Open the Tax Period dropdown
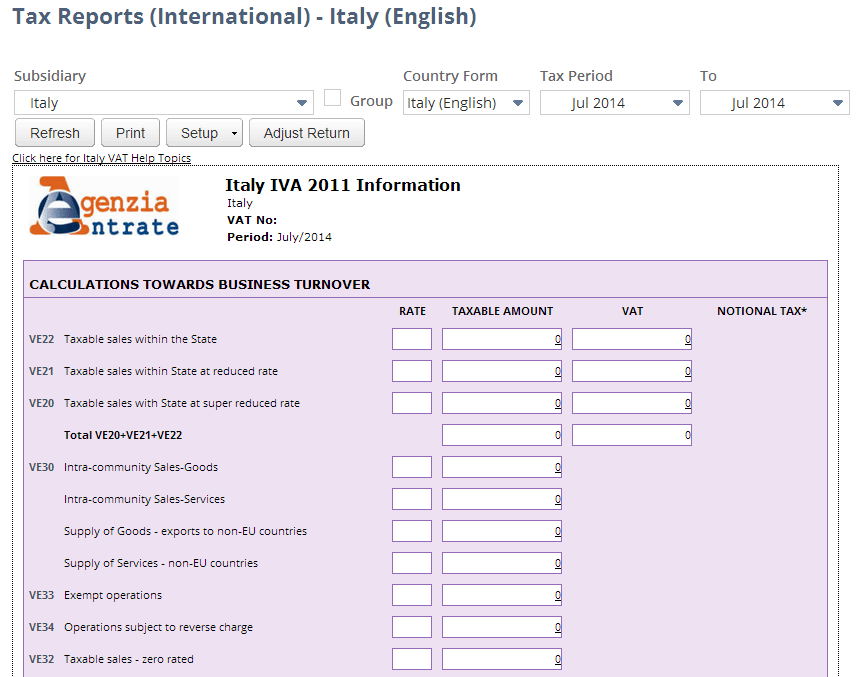The image size is (861, 677). pyautogui.click(x=614, y=103)
